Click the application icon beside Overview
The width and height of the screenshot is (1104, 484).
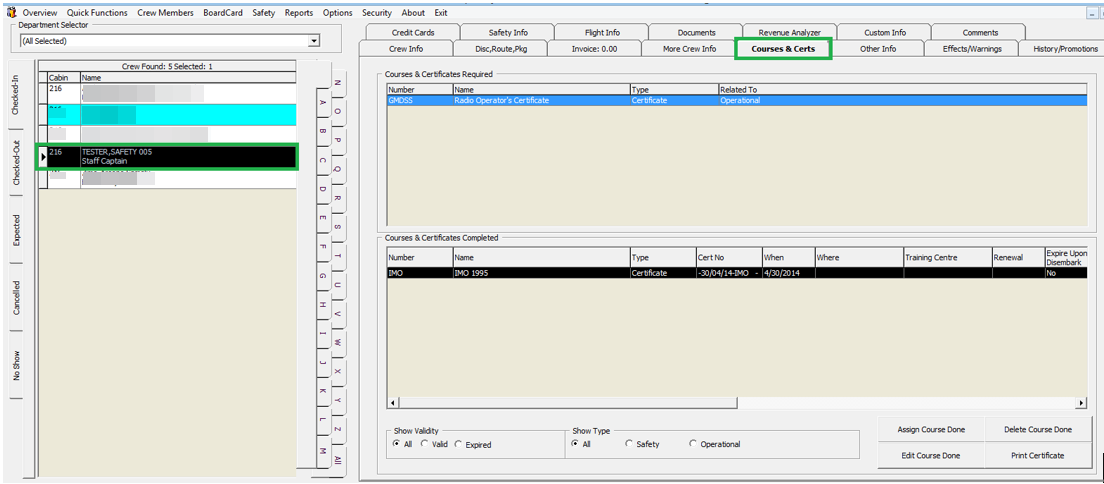pos(11,13)
